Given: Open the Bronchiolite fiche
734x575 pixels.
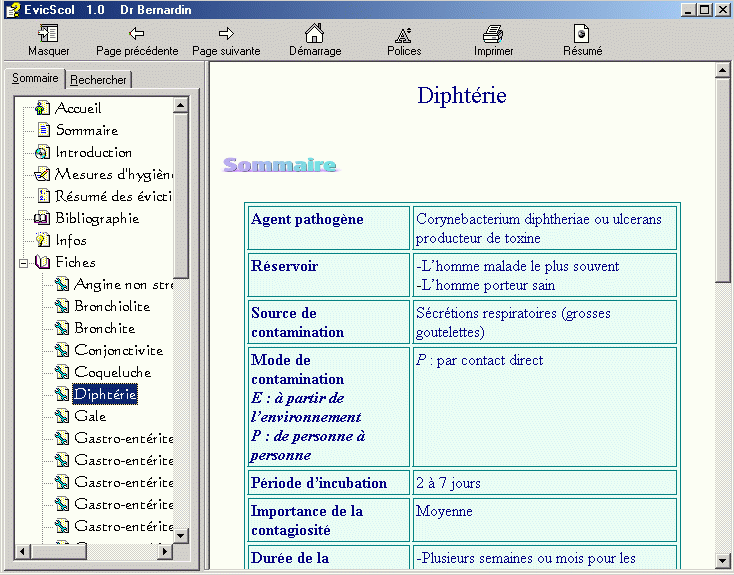Looking at the screenshot, I should pyautogui.click(x=112, y=306).
